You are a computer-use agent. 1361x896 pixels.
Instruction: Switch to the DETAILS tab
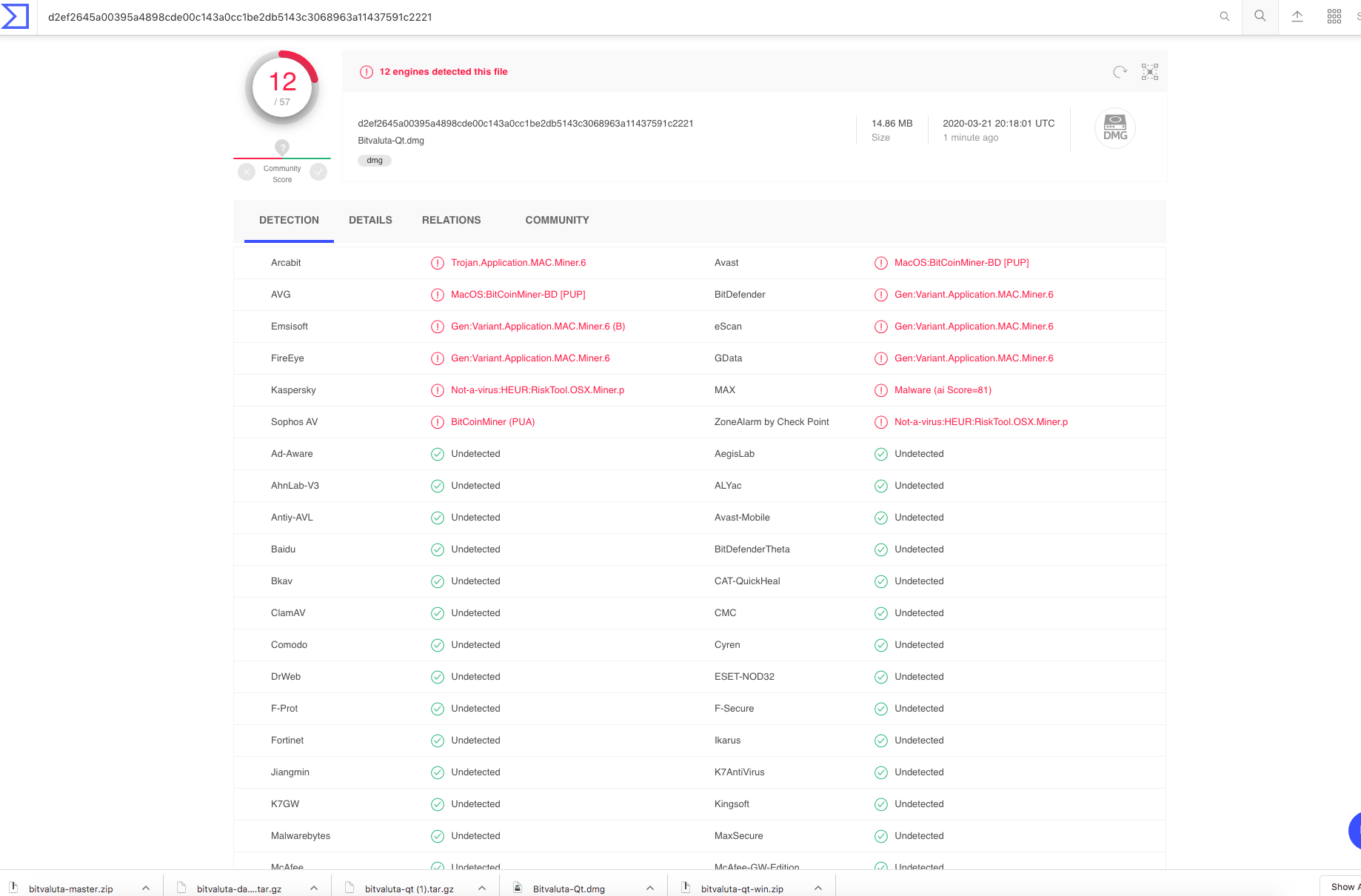(x=370, y=220)
